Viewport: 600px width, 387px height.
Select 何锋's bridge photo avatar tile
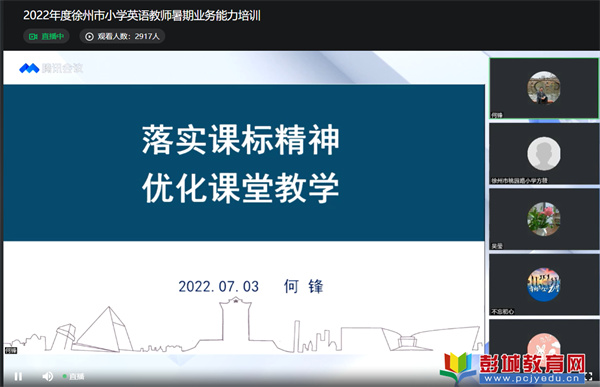click(544, 88)
